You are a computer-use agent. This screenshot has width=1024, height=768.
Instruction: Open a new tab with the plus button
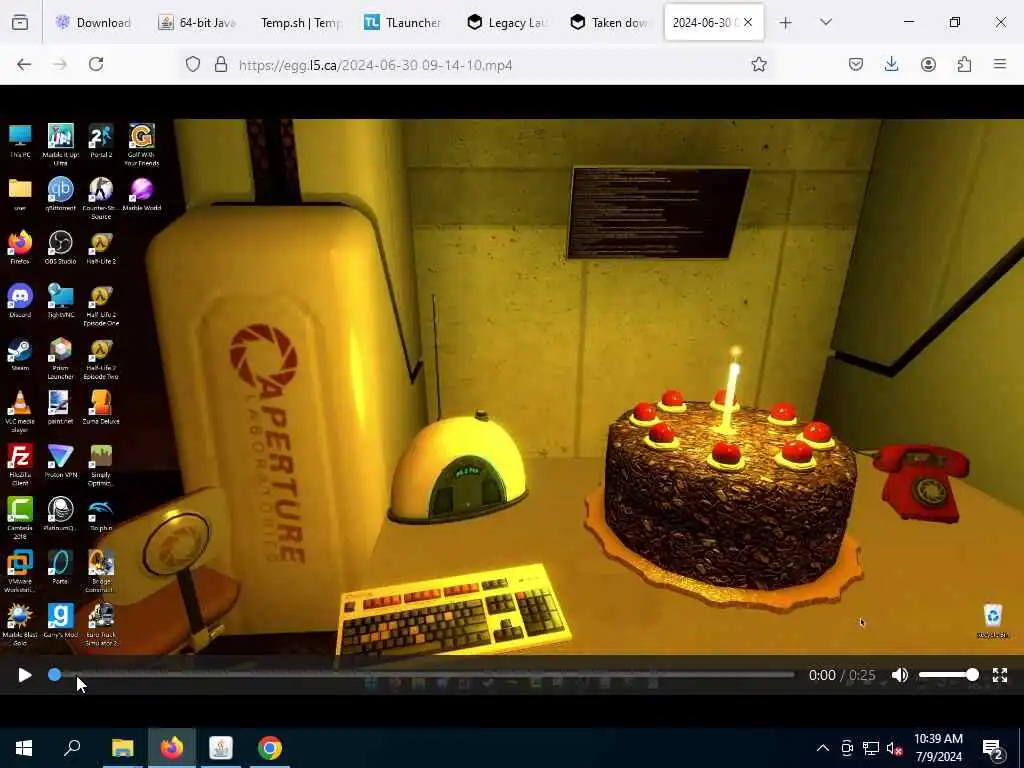pos(786,23)
